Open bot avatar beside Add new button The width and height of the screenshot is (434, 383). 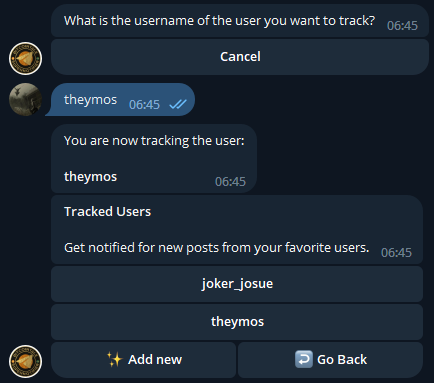tap(25, 361)
